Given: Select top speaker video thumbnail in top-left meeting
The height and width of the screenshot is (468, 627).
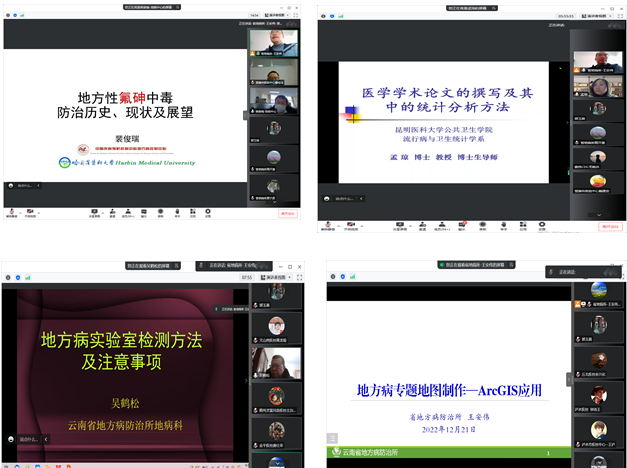Looking at the screenshot, I should point(274,43).
